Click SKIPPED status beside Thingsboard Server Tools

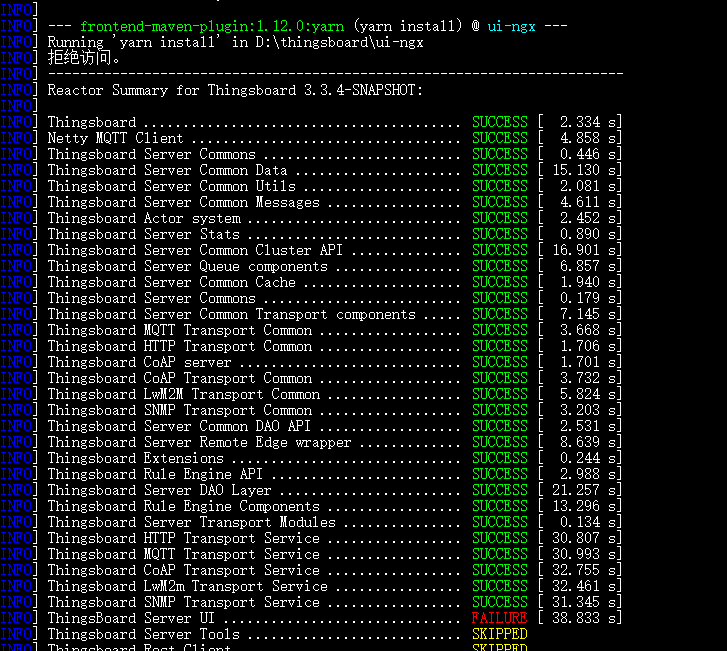pos(499,634)
